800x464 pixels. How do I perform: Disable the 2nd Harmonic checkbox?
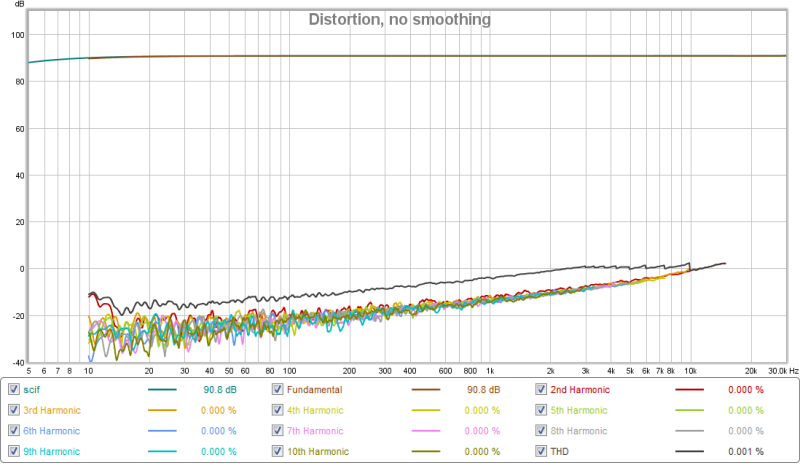541,389
